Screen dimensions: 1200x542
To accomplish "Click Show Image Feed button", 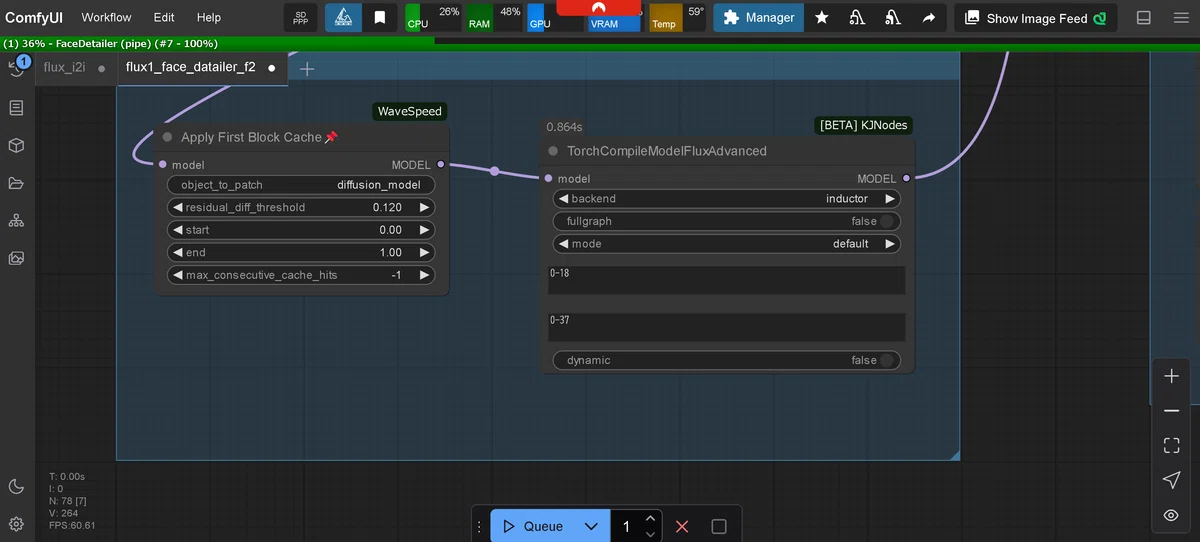I will (x=1036, y=18).
